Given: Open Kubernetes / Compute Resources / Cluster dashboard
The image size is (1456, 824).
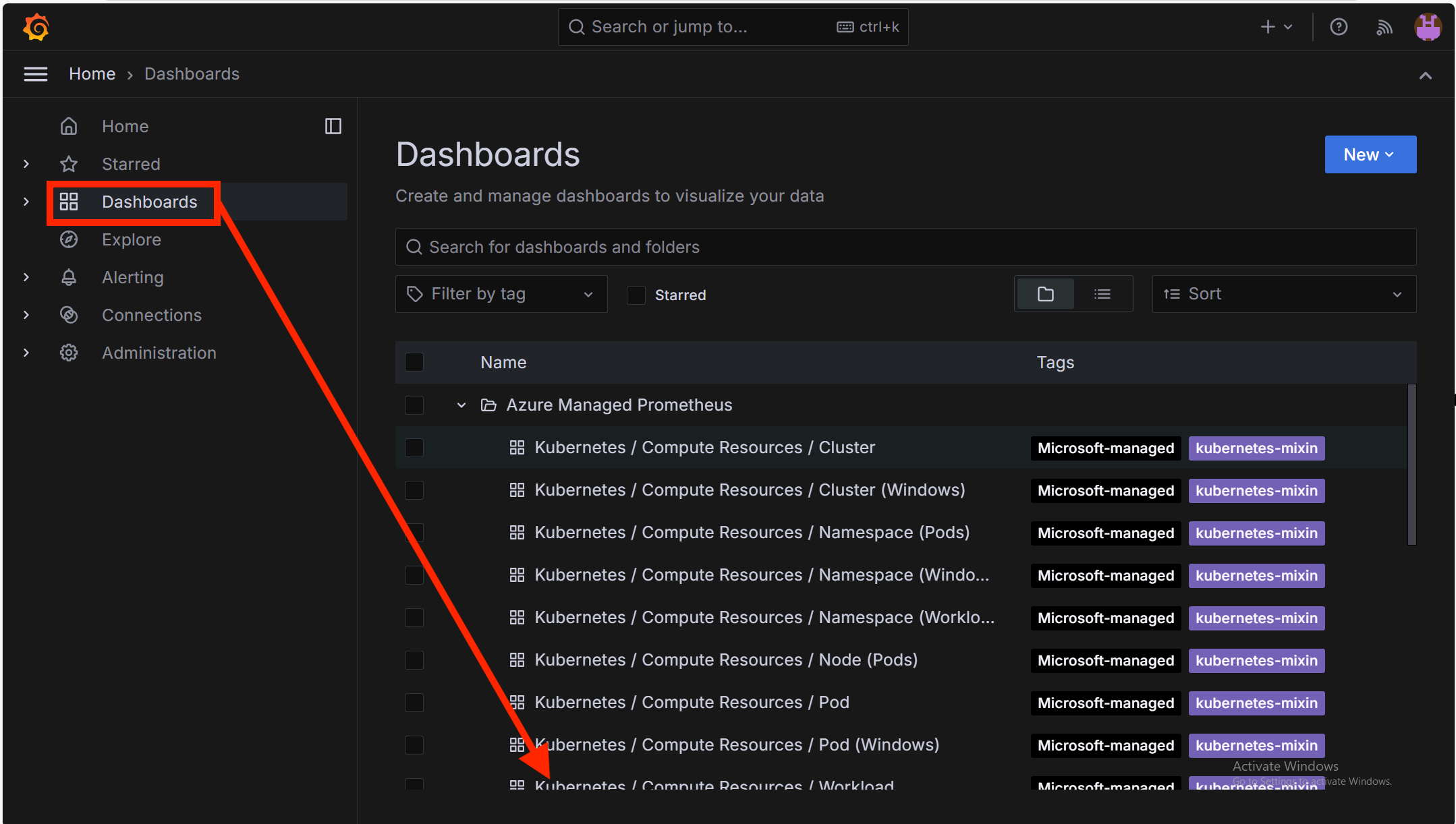Looking at the screenshot, I should pyautogui.click(x=704, y=448).
